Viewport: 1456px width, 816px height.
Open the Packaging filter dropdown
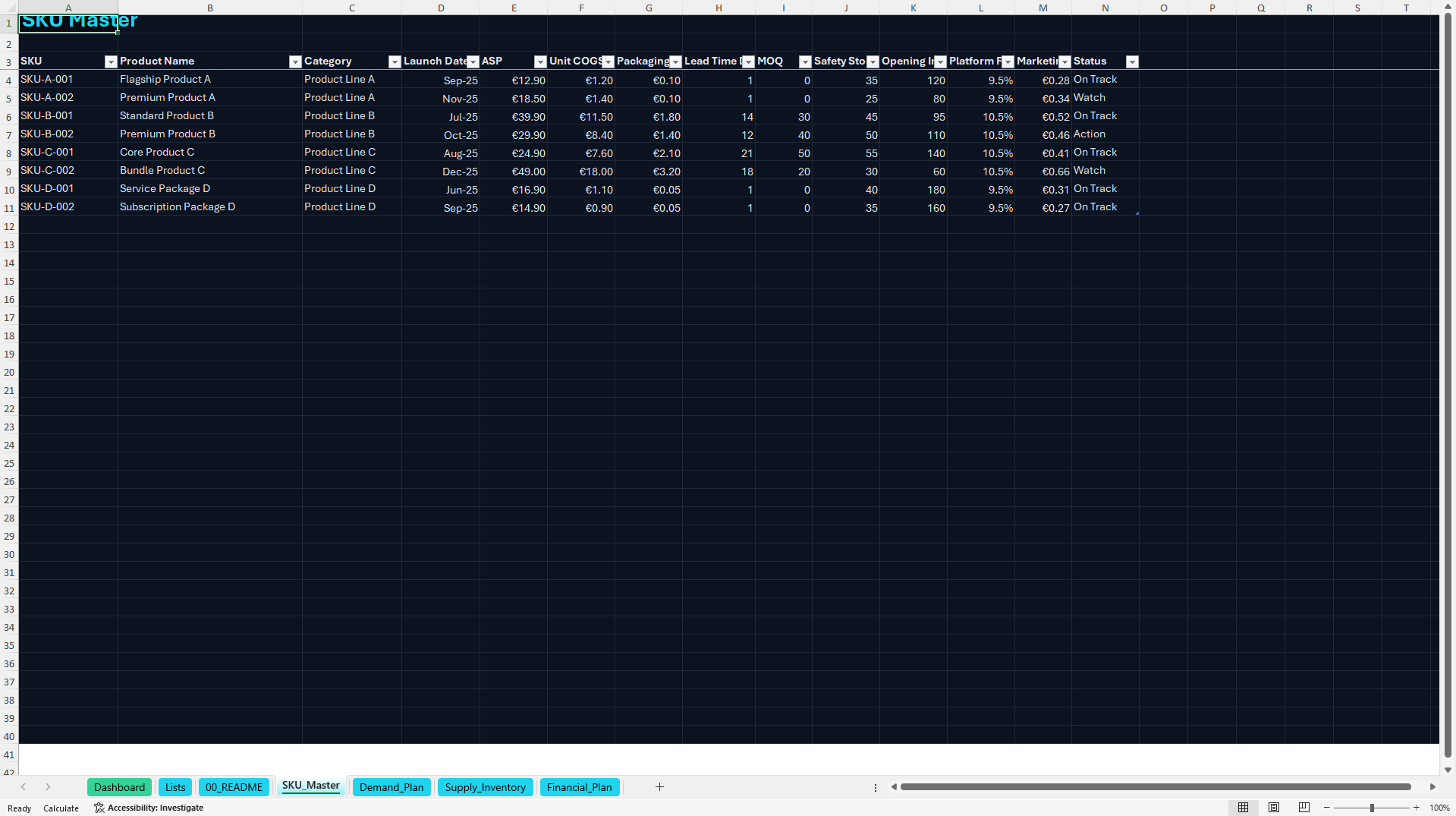click(675, 61)
